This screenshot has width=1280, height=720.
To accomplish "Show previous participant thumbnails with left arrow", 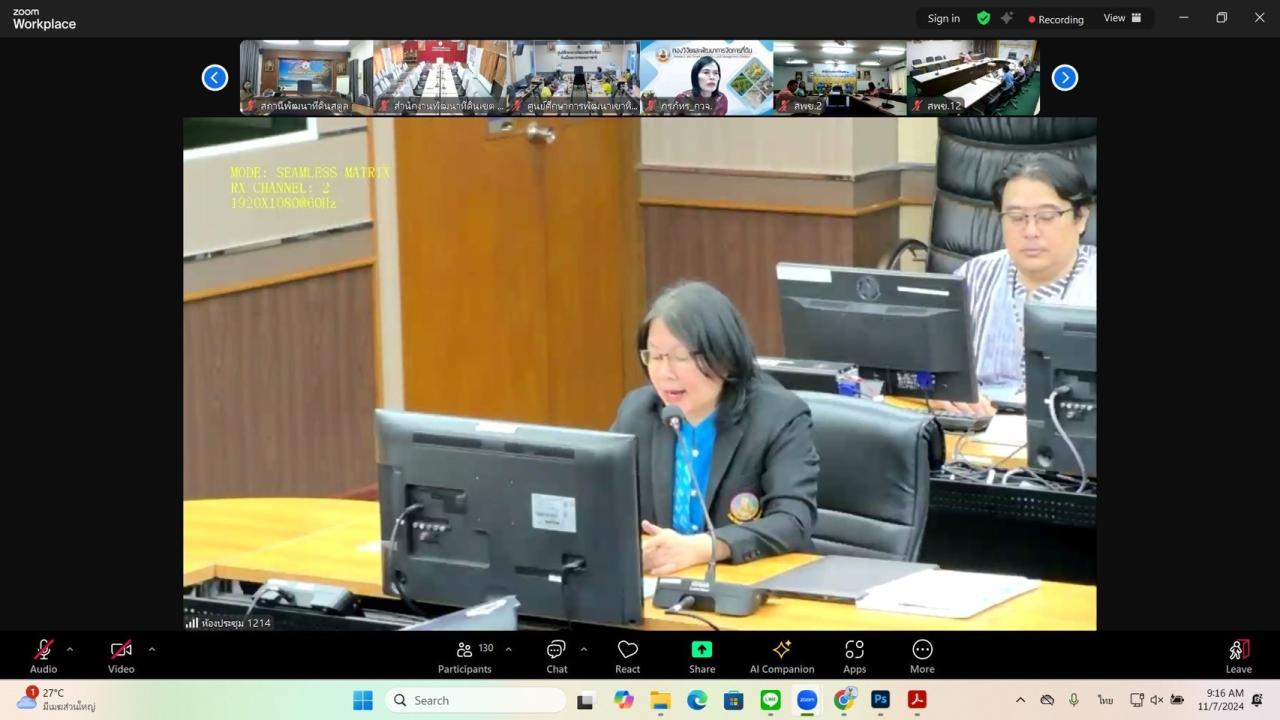I will tap(215, 78).
